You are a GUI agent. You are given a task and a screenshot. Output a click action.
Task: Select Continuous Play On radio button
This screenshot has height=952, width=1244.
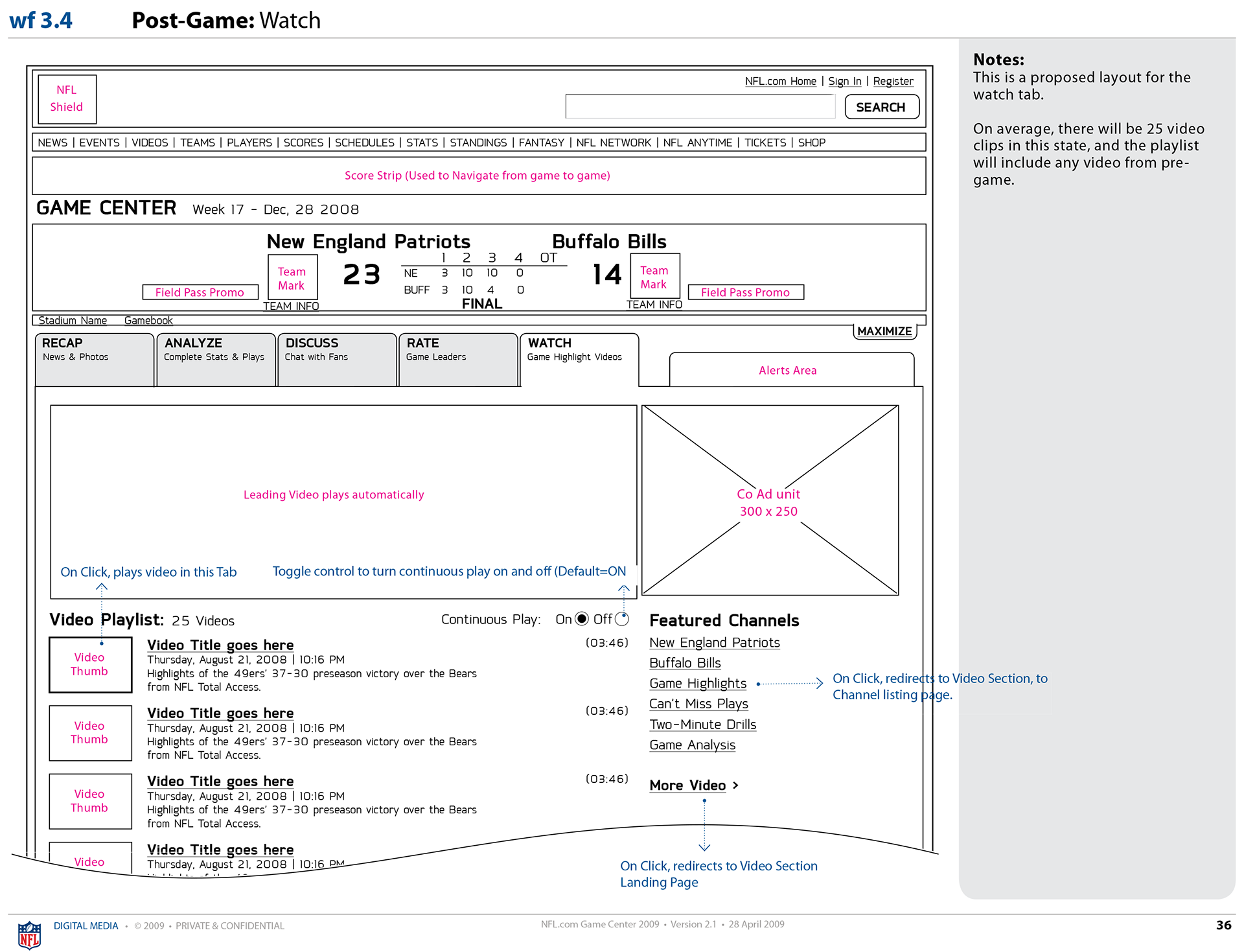coord(582,619)
